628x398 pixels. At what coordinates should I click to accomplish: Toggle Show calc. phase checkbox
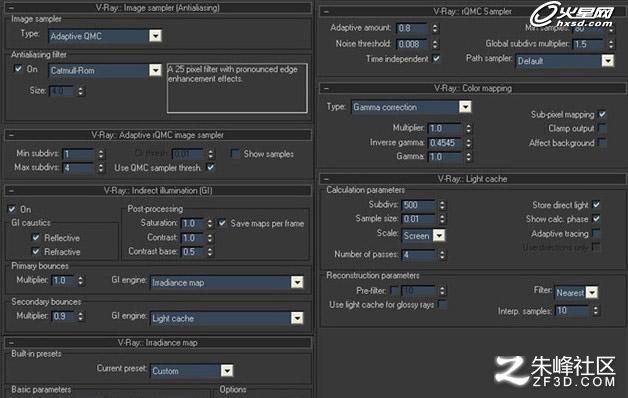click(x=596, y=219)
